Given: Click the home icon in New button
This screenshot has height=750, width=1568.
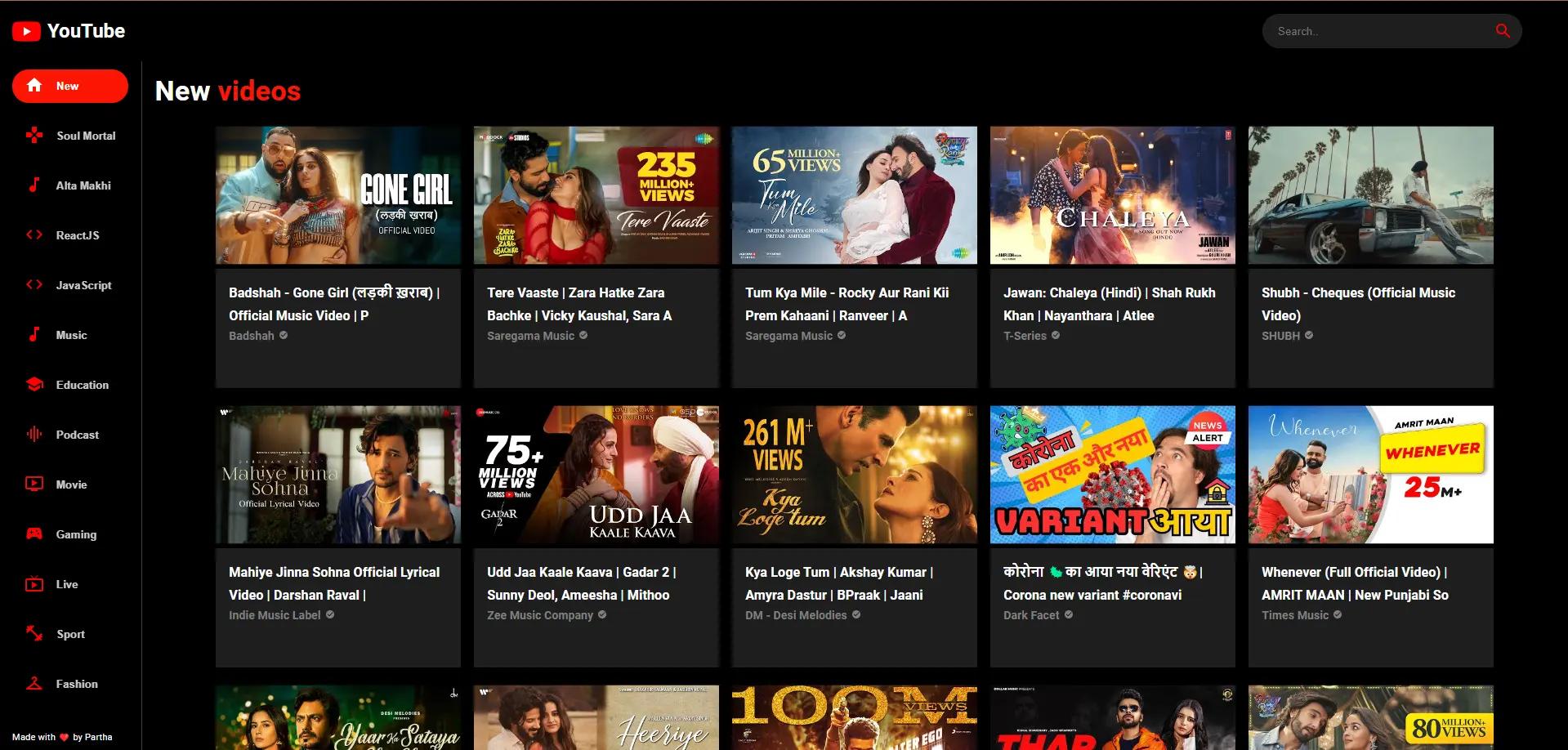Looking at the screenshot, I should pos(34,85).
